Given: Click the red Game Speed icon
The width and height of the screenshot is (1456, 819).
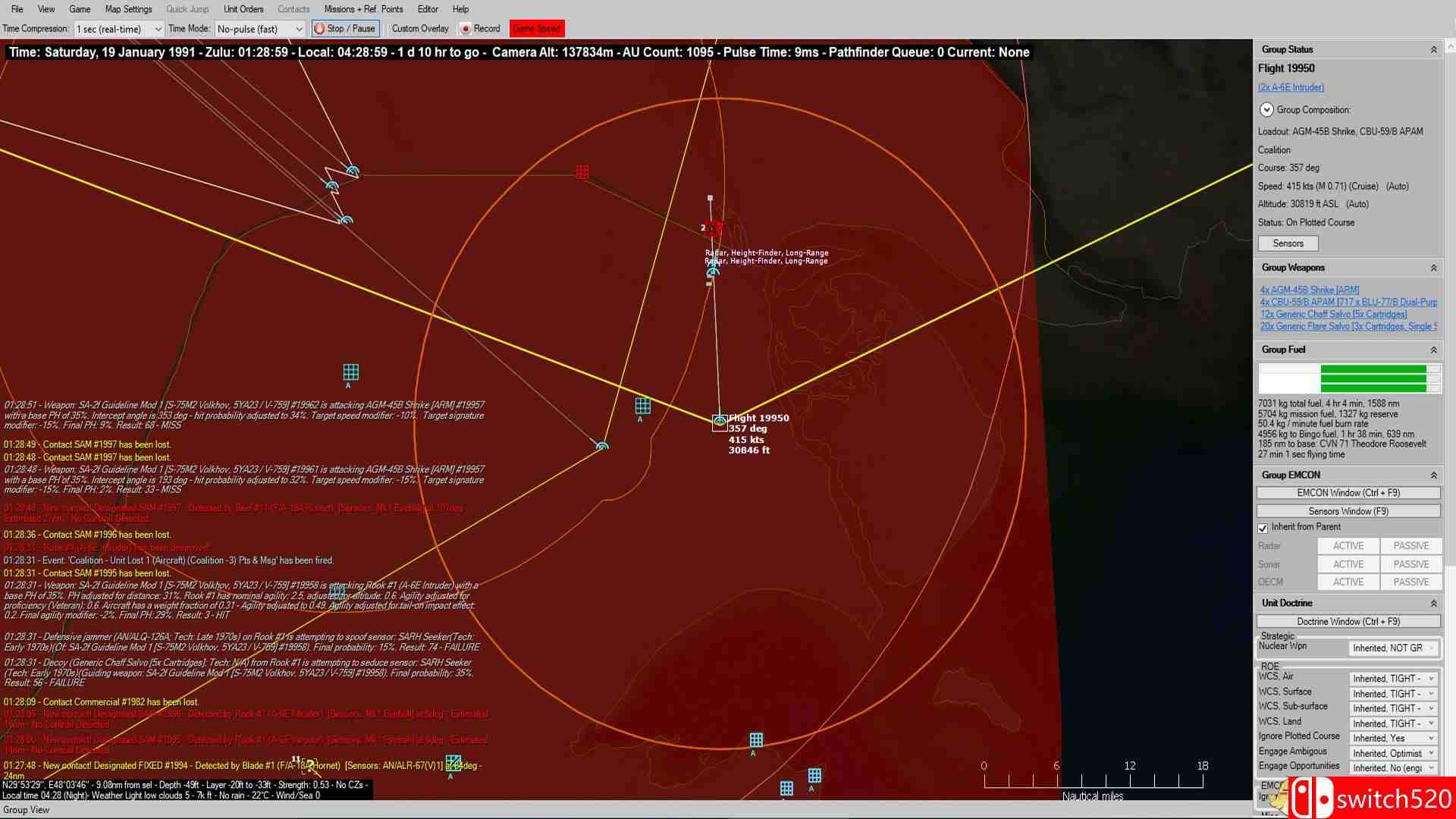Looking at the screenshot, I should point(536,28).
